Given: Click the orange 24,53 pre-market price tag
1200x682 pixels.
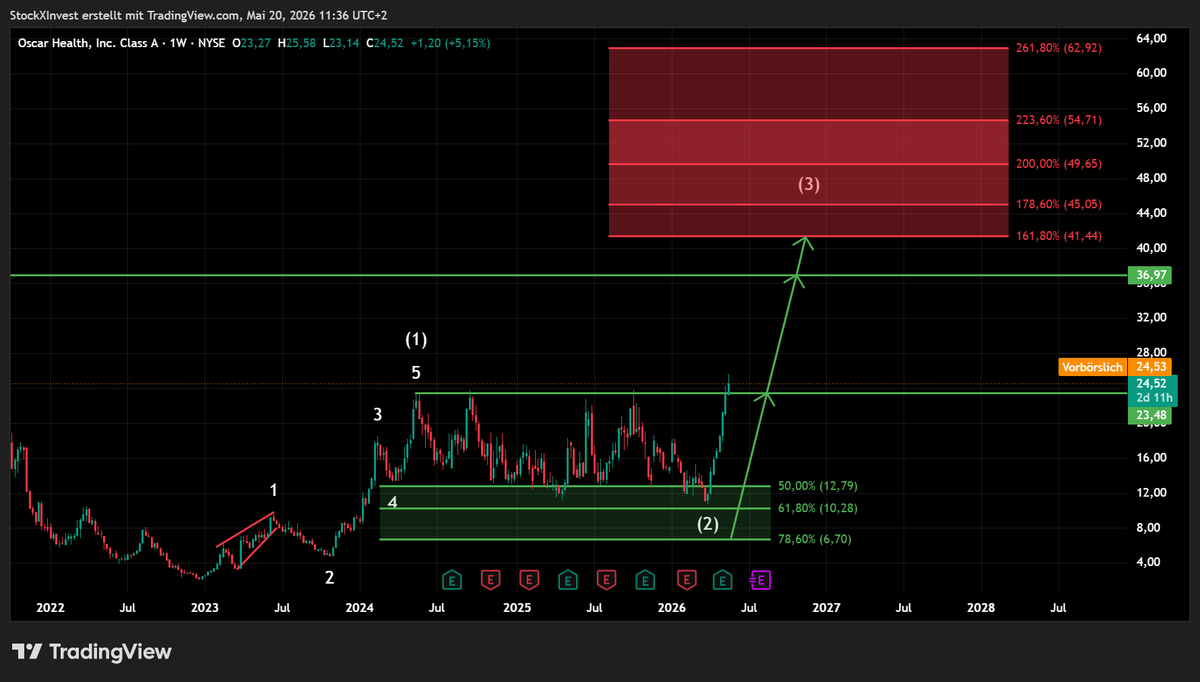Looking at the screenshot, I should click(1151, 367).
